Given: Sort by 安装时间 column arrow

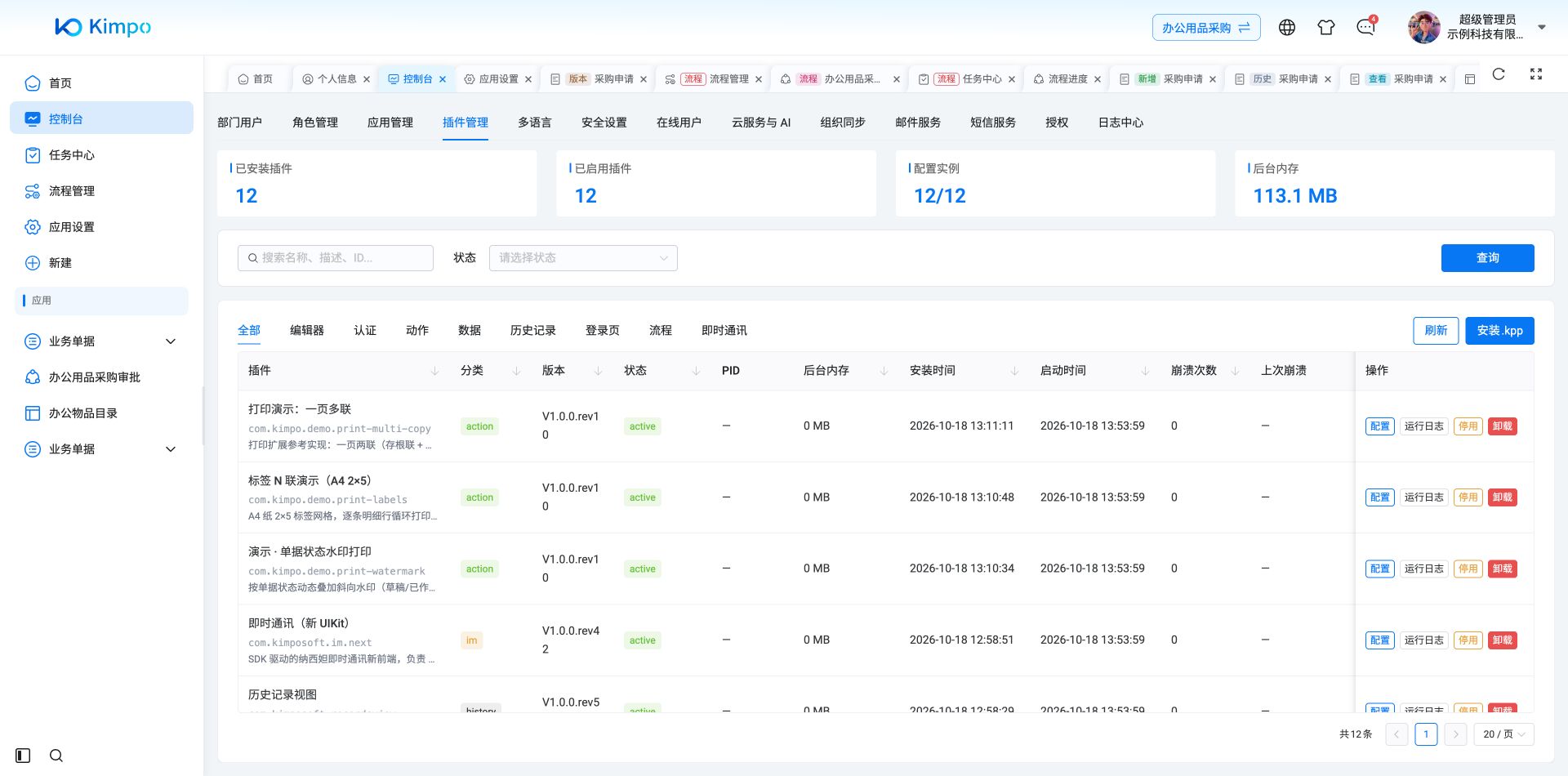Looking at the screenshot, I should click(1014, 371).
